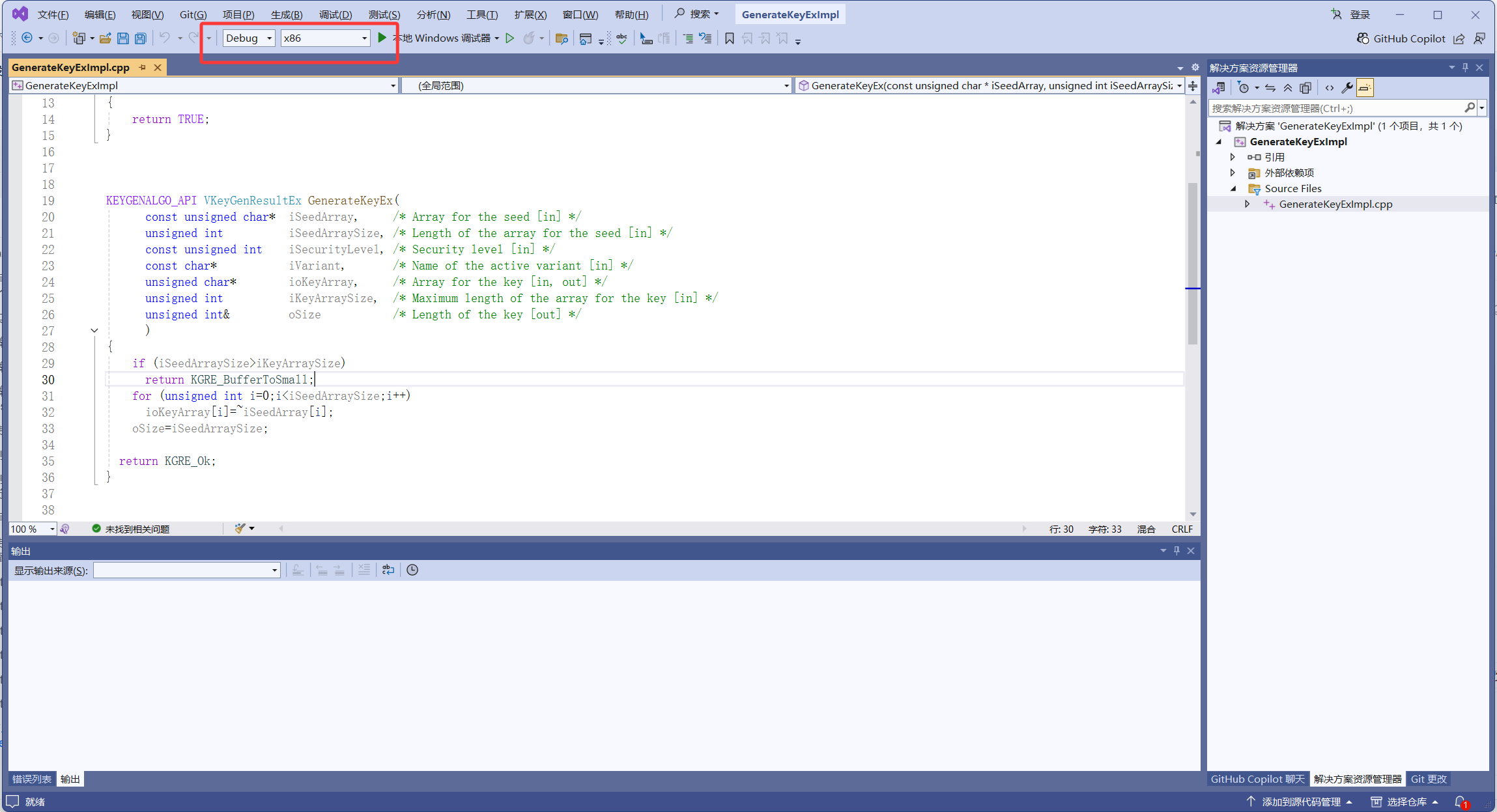Click the GitHub Copilot button
Screen dimensions: 1497x812
coord(1401,38)
